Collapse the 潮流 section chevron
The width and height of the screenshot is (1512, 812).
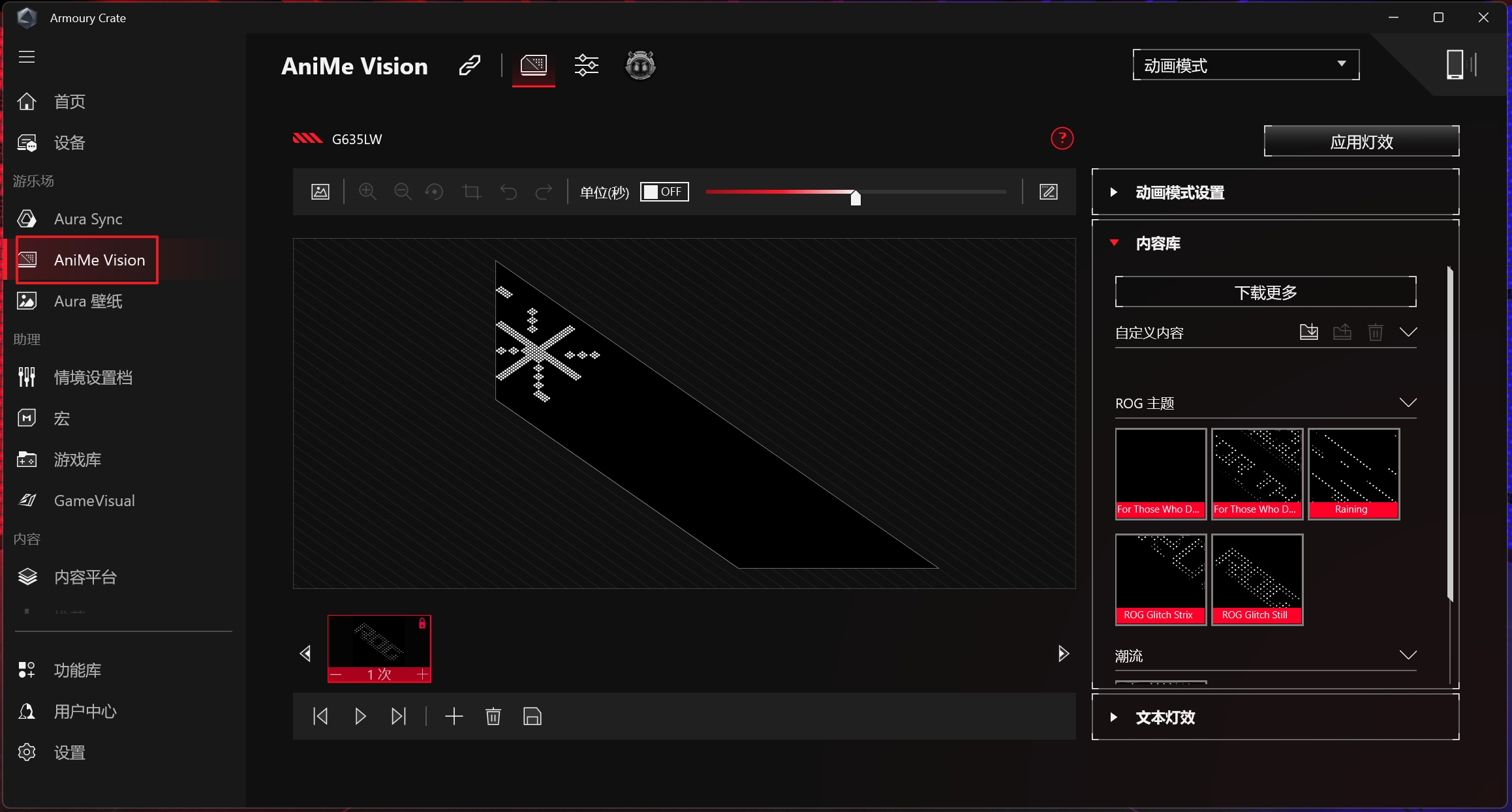click(x=1408, y=655)
